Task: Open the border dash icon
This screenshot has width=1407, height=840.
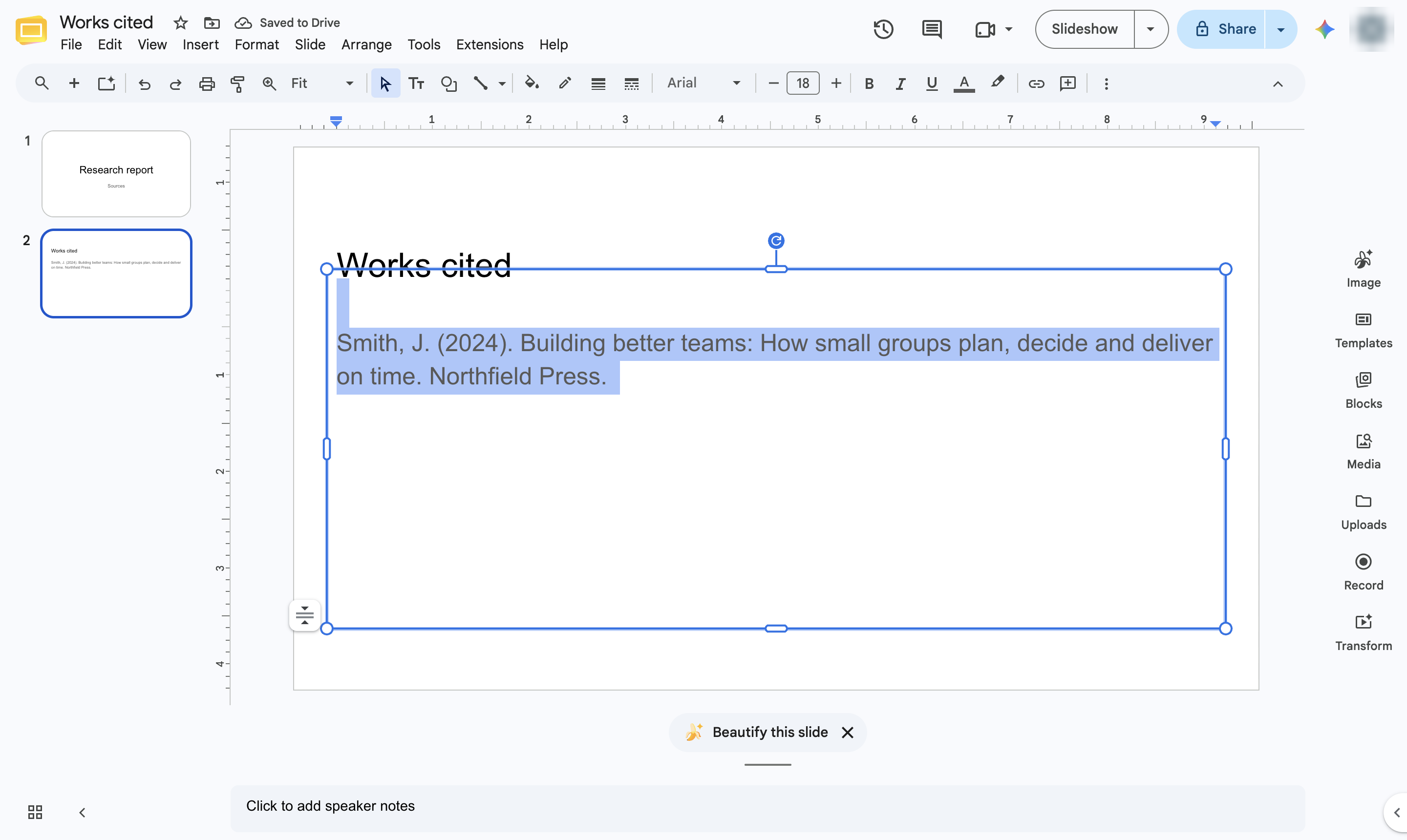Action: pyautogui.click(x=631, y=84)
